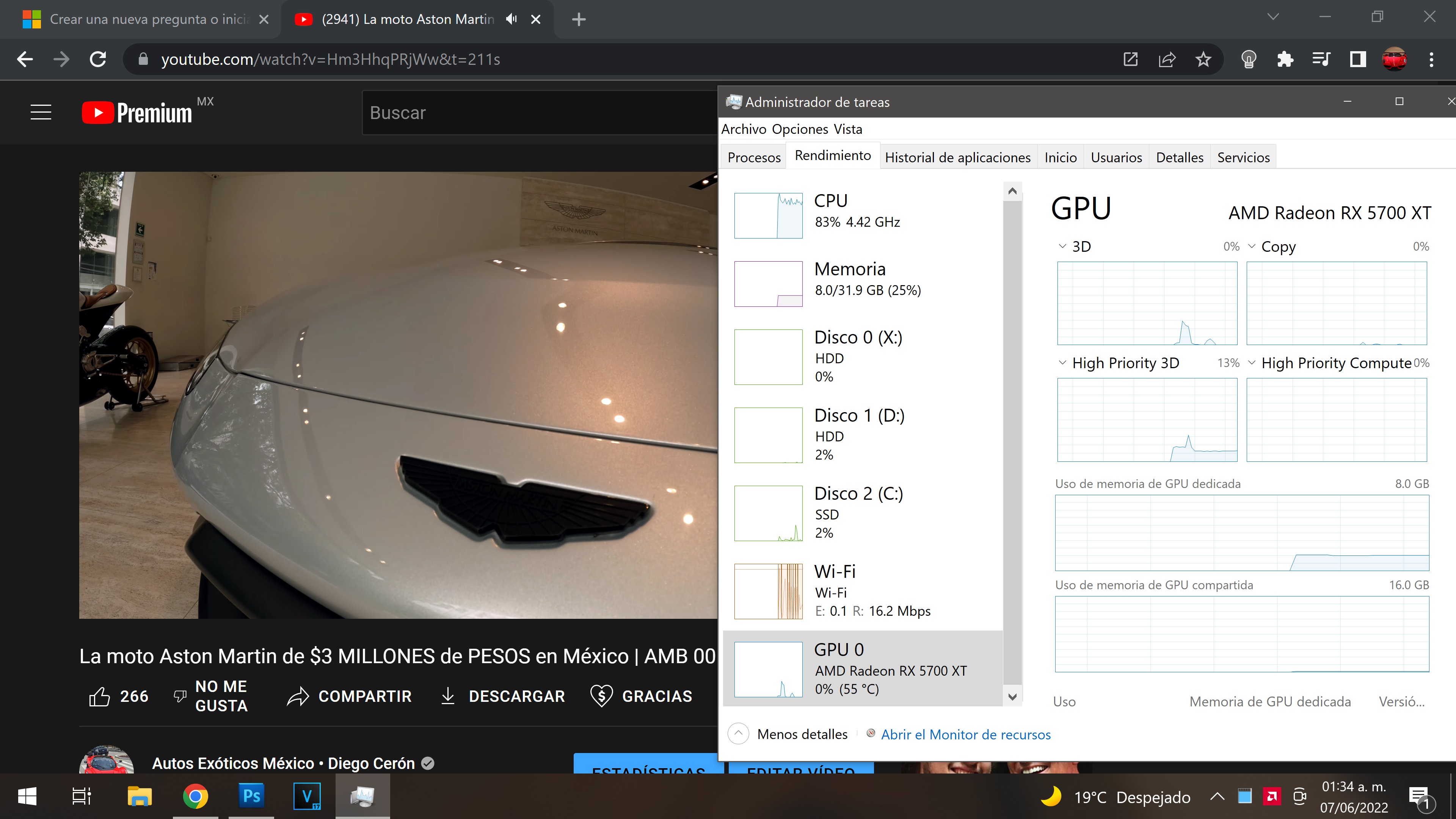Switch to the Servicios tab
The width and height of the screenshot is (1456, 819).
click(1244, 157)
